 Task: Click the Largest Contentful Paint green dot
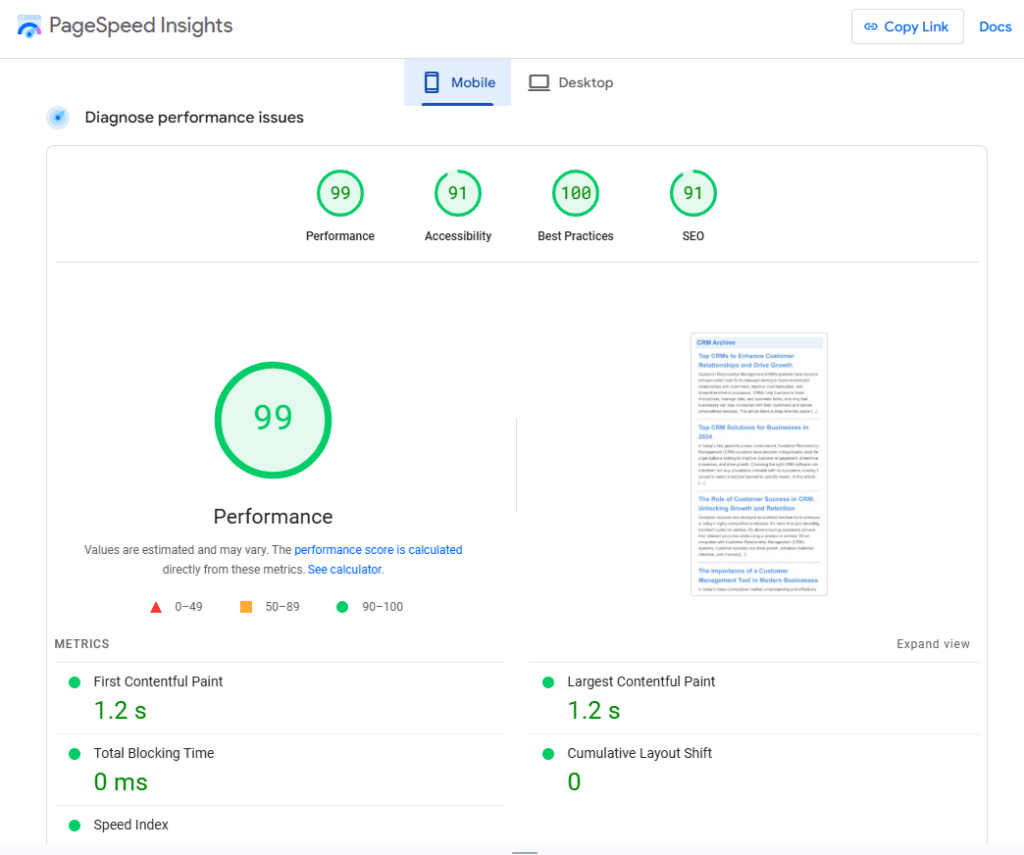pyautogui.click(x=549, y=683)
